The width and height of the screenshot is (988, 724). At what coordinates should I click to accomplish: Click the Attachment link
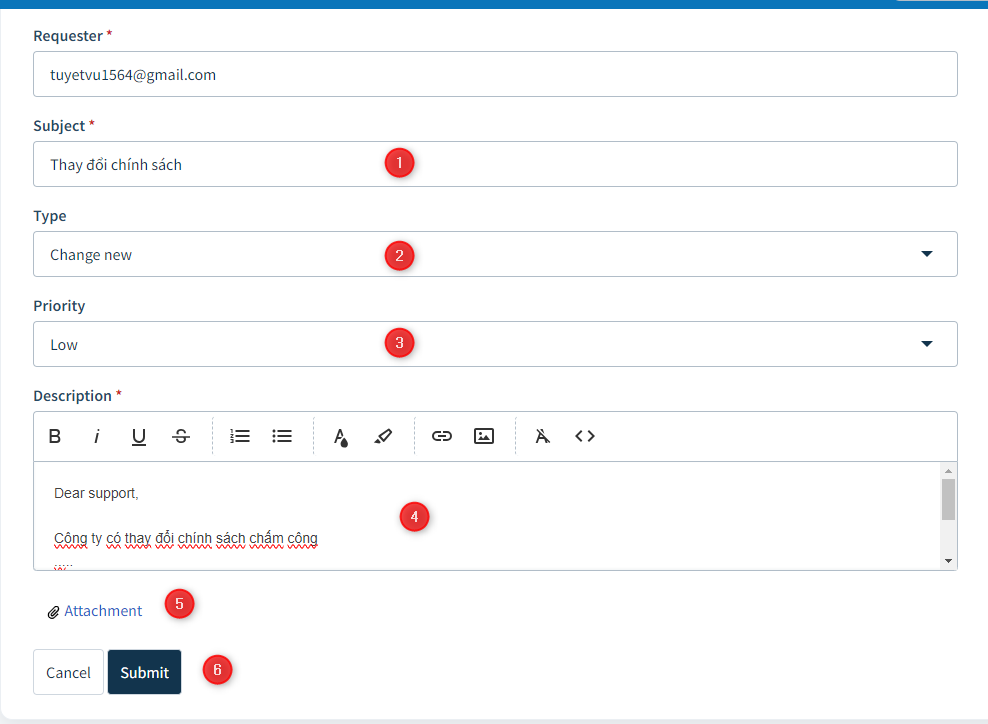point(103,611)
